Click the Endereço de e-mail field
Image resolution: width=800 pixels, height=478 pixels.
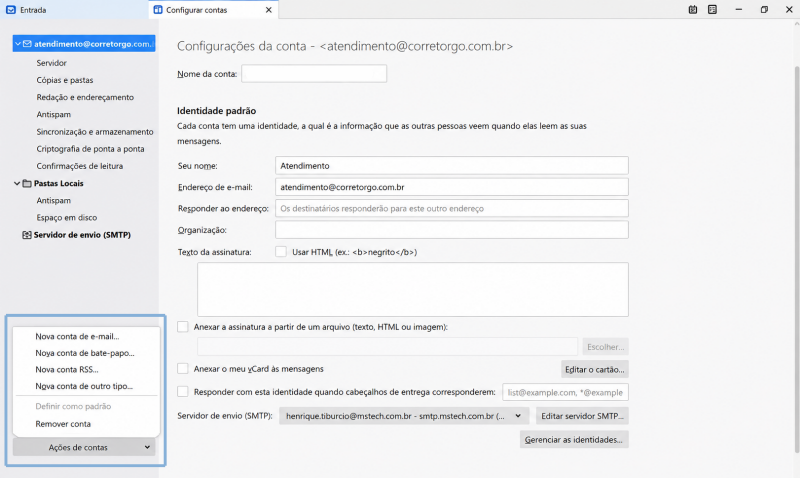point(452,187)
